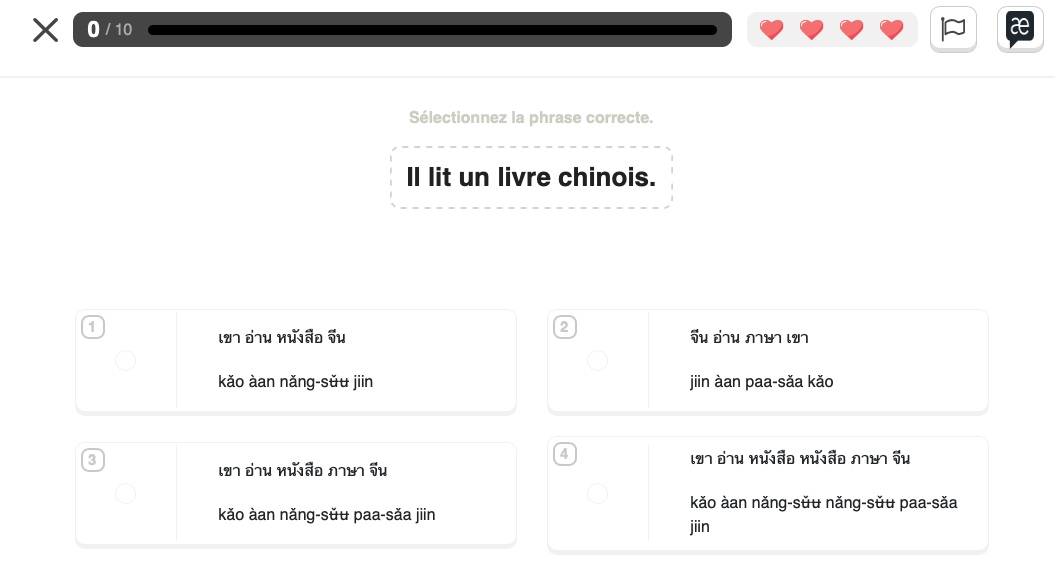Viewport: 1055px width, 568px height.
Task: Click the last red heart icon
Action: (892, 30)
